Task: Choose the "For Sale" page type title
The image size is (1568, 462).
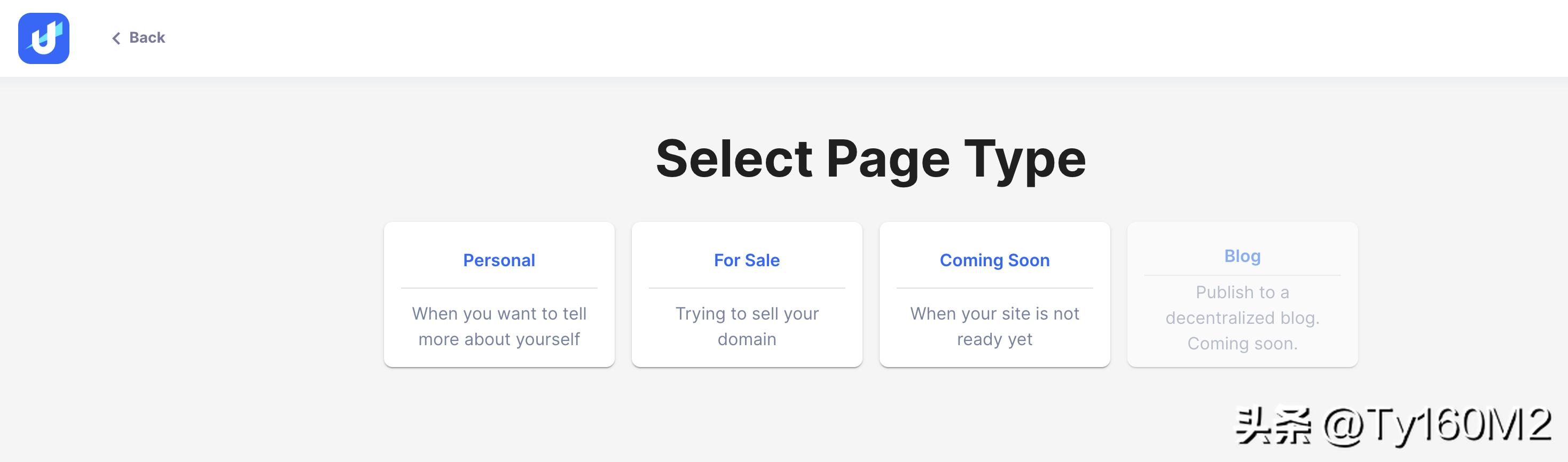Action: [x=747, y=260]
